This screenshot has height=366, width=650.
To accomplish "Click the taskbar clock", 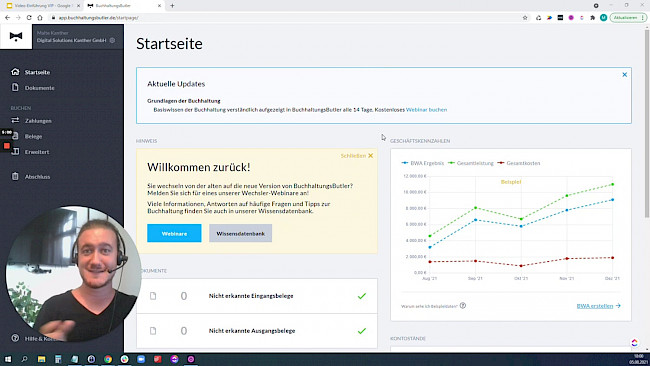I will [639, 359].
